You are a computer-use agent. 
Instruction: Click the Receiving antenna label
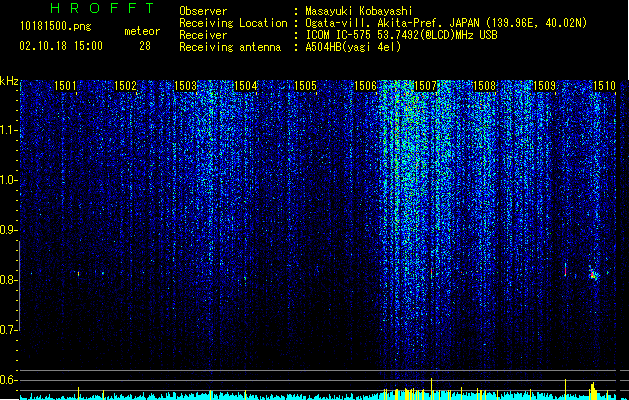(230, 47)
